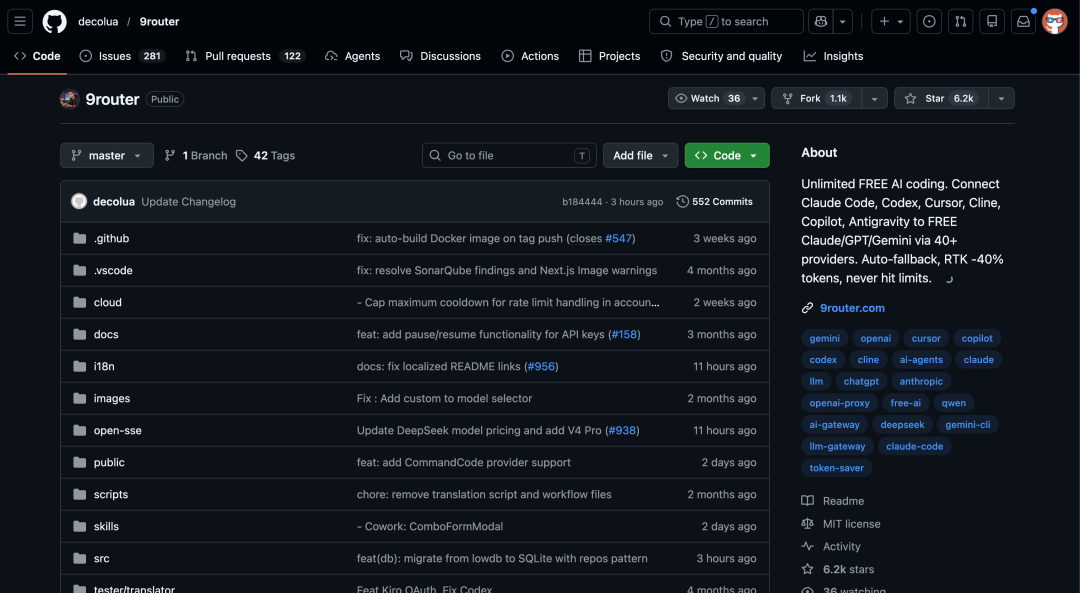Open the Insights tab

833,56
